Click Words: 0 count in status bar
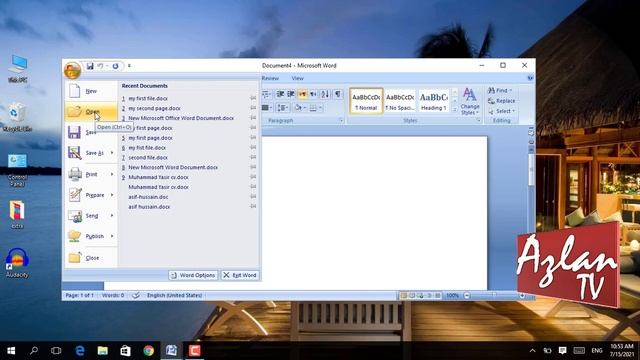640x360 pixels. (x=113, y=295)
